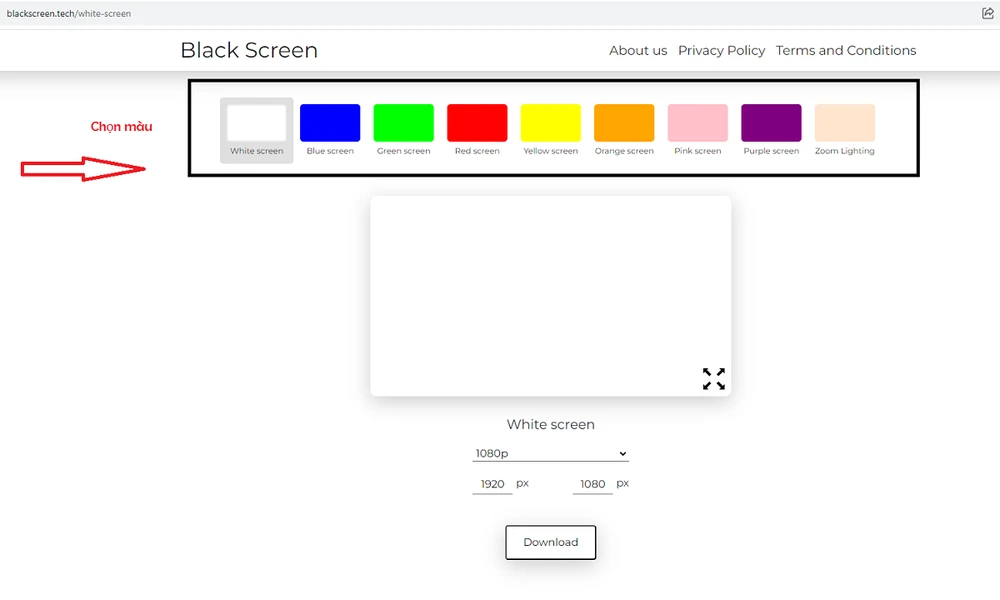Open the About us page
This screenshot has width=1000, height=600.
point(638,50)
